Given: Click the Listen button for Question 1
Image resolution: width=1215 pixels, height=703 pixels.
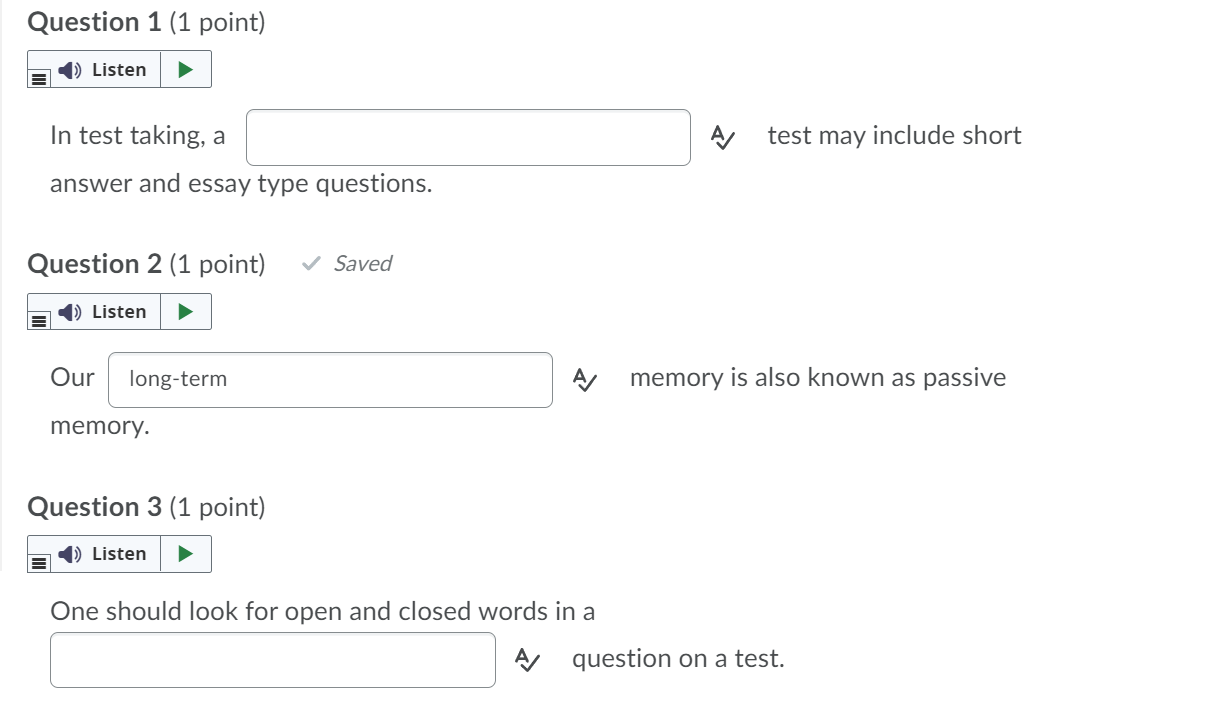Looking at the screenshot, I should point(105,69).
